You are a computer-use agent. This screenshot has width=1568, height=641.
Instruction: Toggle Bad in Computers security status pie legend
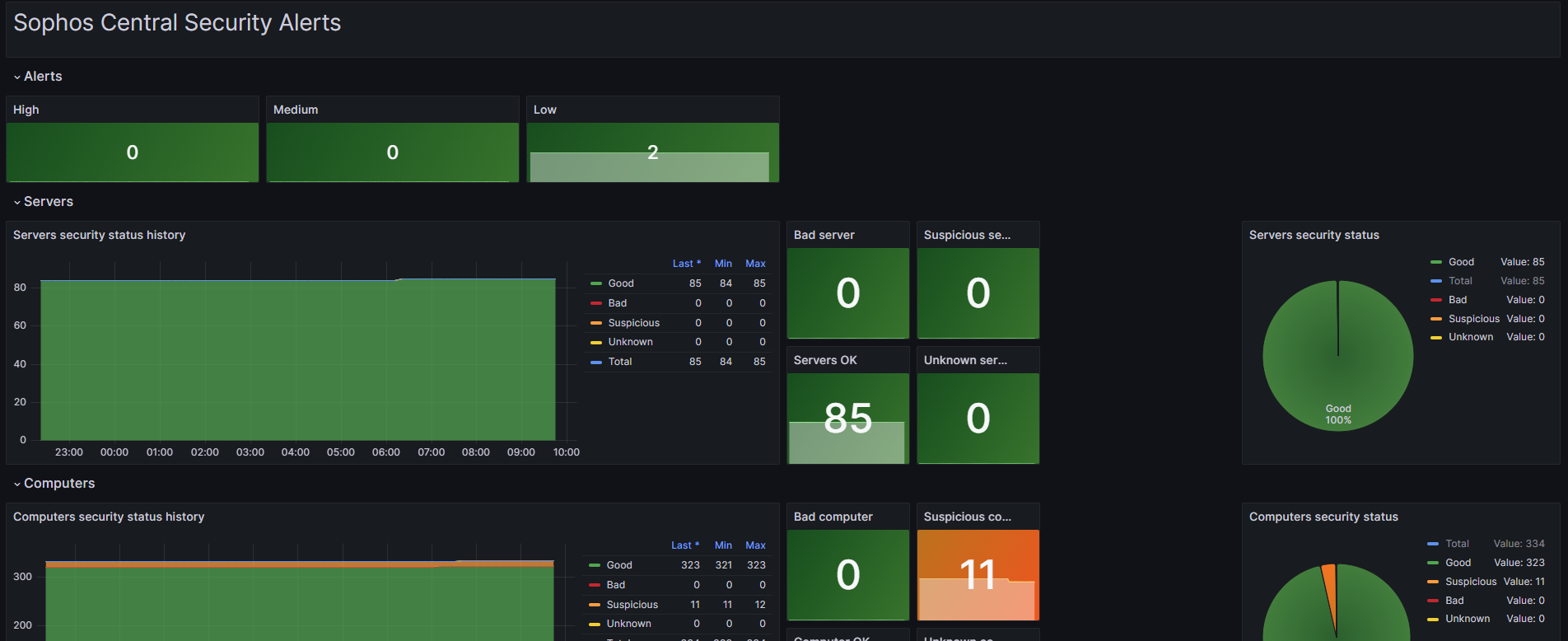[1454, 601]
